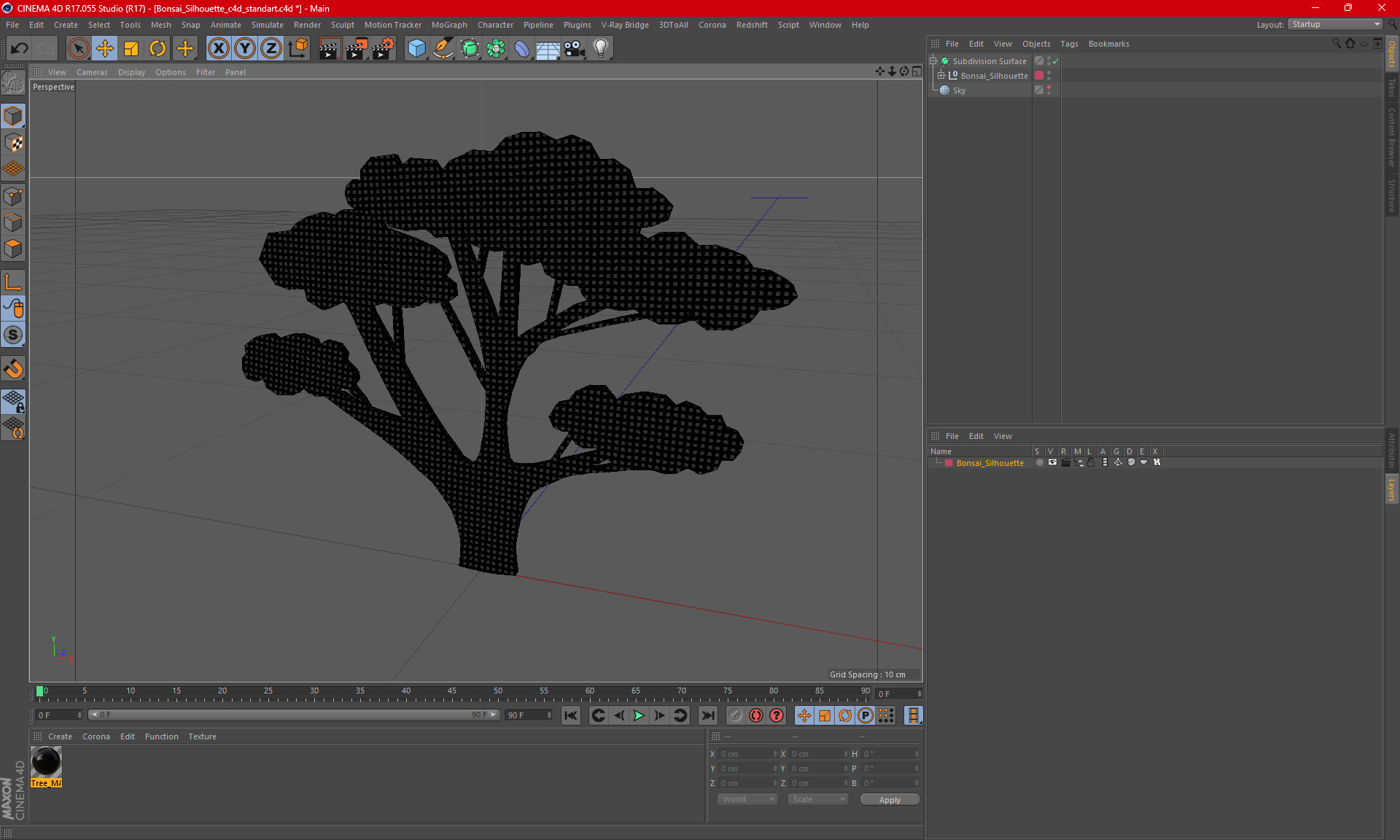Click the Locked Workplane icon
1400x840 pixels.
click(13, 401)
